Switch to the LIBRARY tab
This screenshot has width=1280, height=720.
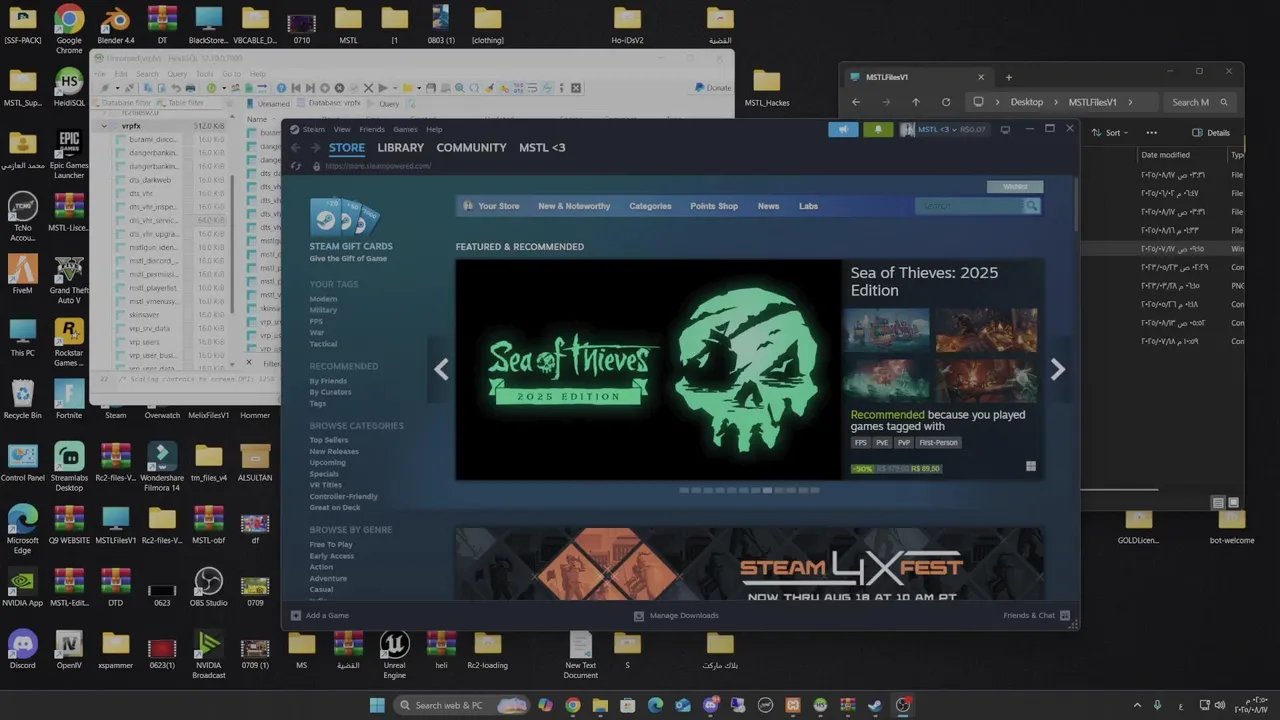(x=401, y=147)
